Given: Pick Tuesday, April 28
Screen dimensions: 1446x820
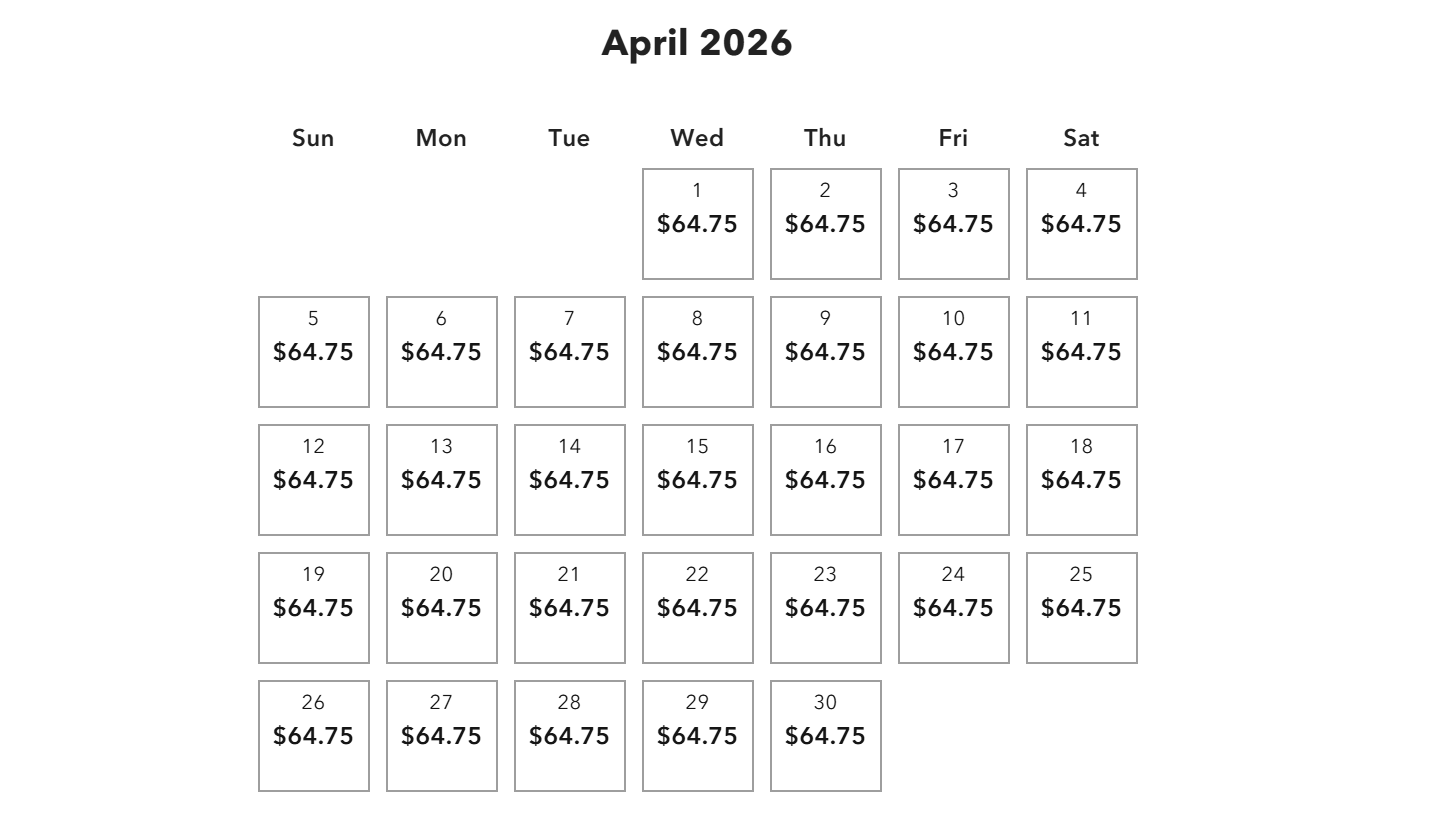Looking at the screenshot, I should (569, 736).
